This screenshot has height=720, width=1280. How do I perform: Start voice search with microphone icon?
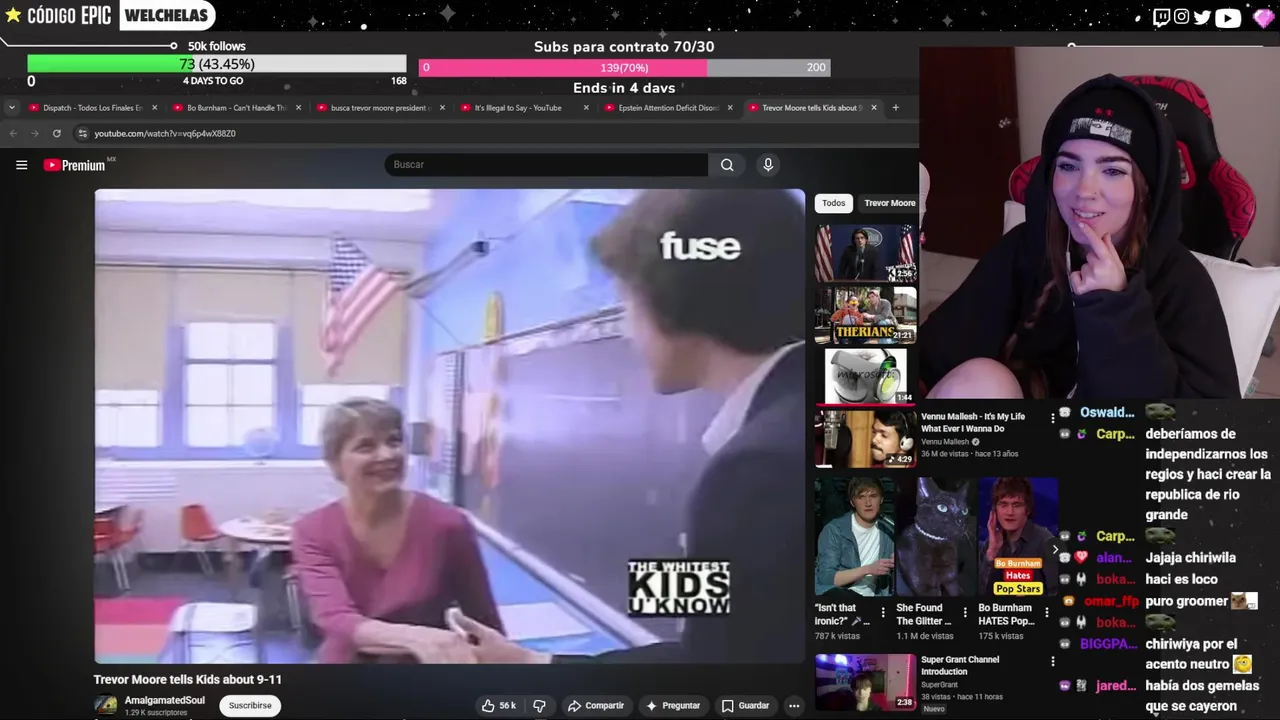click(768, 165)
